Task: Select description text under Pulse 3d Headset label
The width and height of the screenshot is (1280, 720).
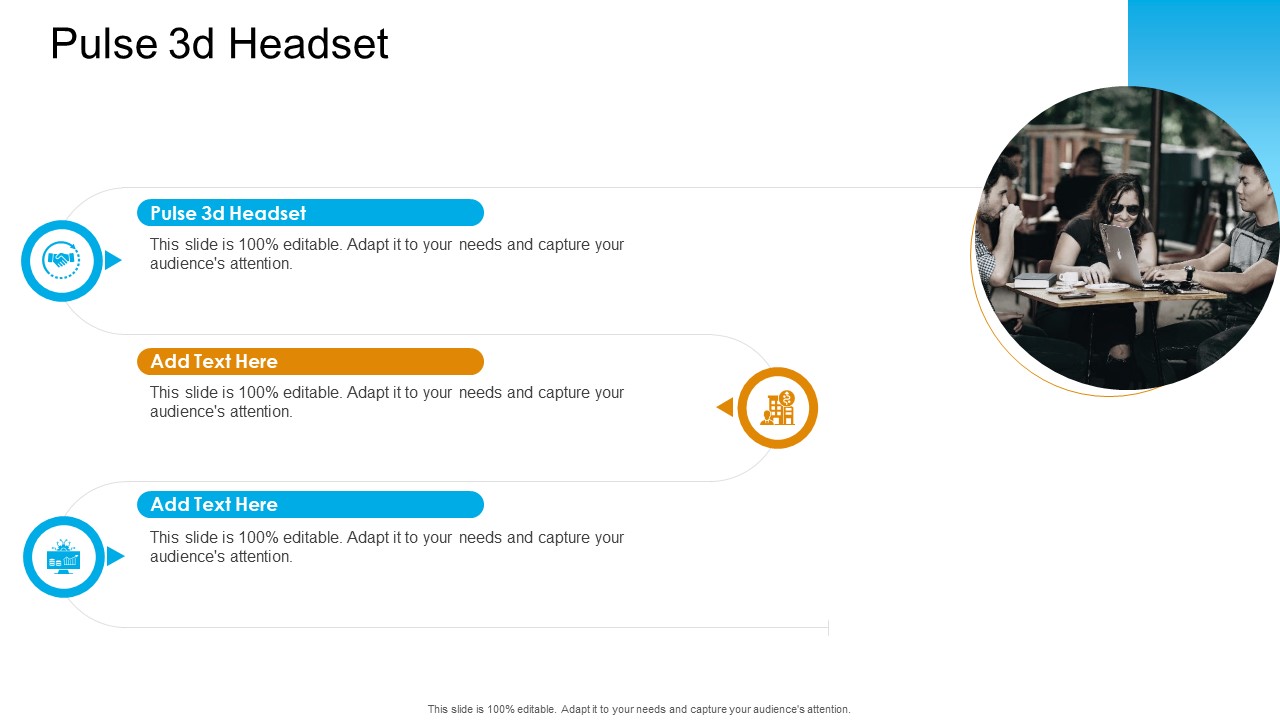Action: point(387,254)
